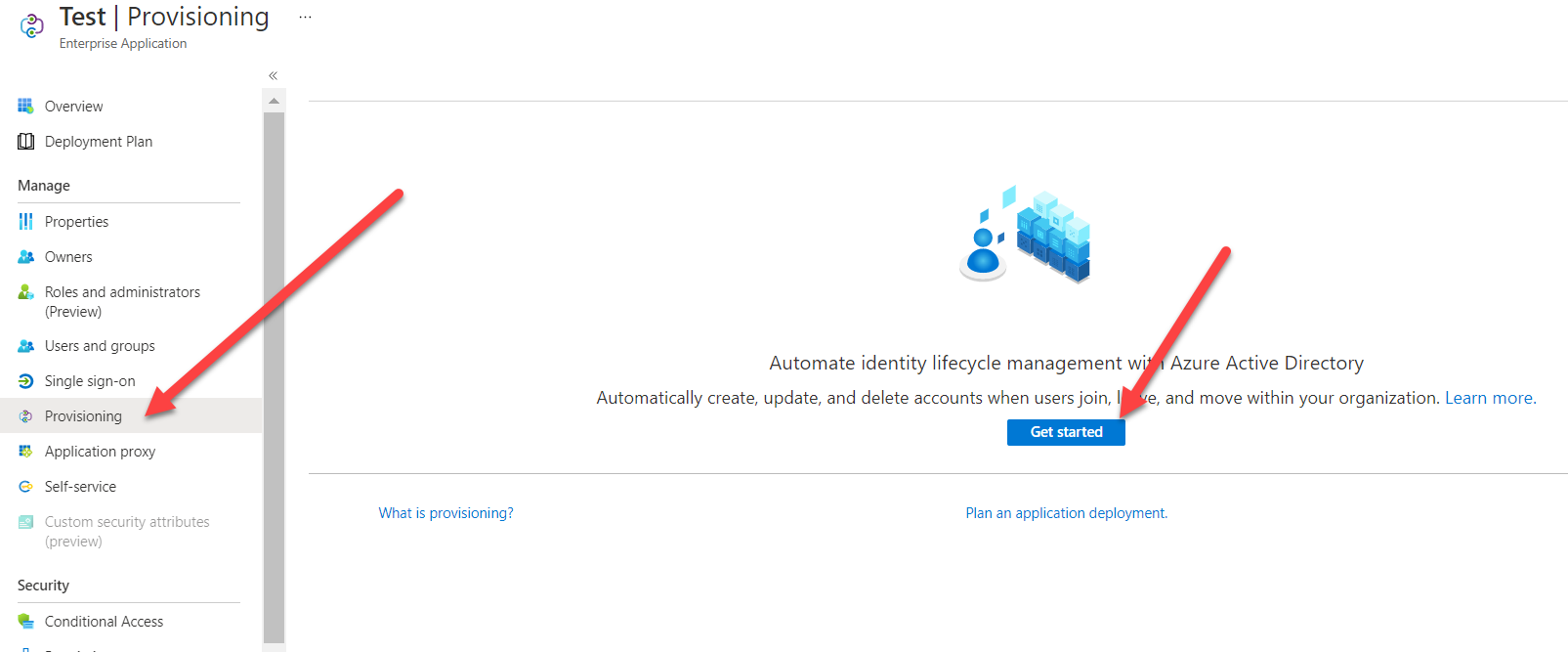Viewport: 1568px width, 652px height.
Task: Click the Manage section heading
Action: 44,186
